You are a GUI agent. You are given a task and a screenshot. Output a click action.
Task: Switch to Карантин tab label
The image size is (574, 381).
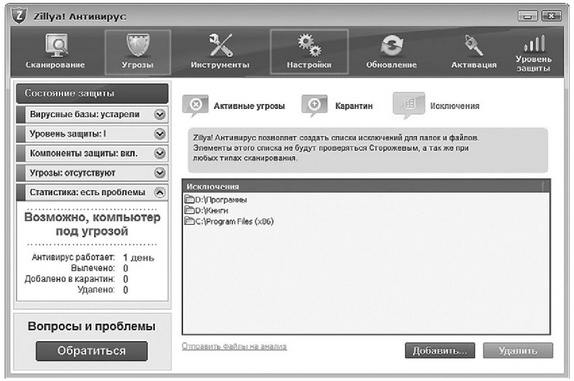354,106
